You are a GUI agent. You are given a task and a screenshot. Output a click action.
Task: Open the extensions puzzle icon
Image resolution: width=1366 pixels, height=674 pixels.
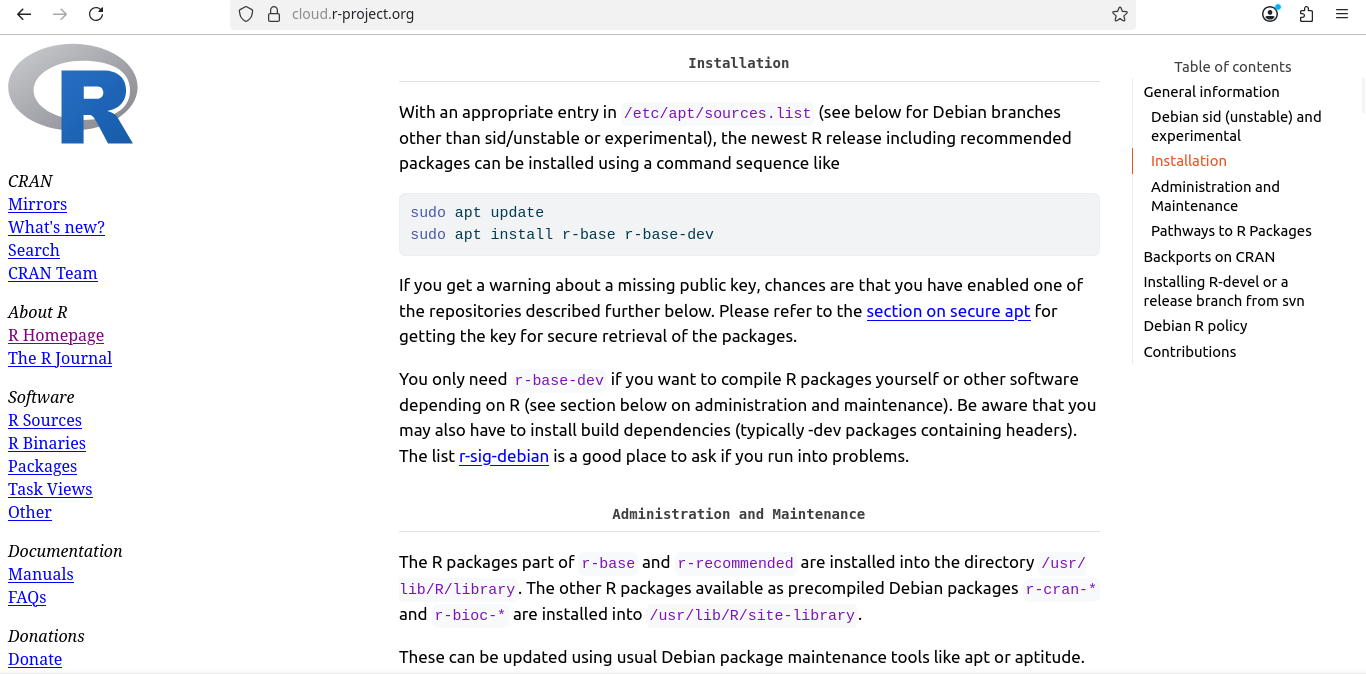(x=1306, y=14)
